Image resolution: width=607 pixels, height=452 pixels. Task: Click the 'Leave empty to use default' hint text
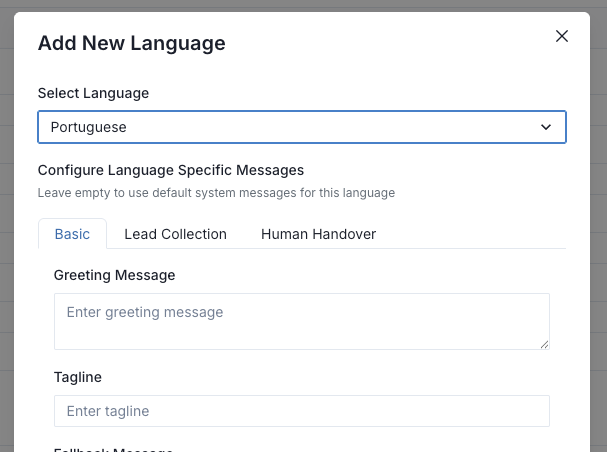(x=216, y=192)
